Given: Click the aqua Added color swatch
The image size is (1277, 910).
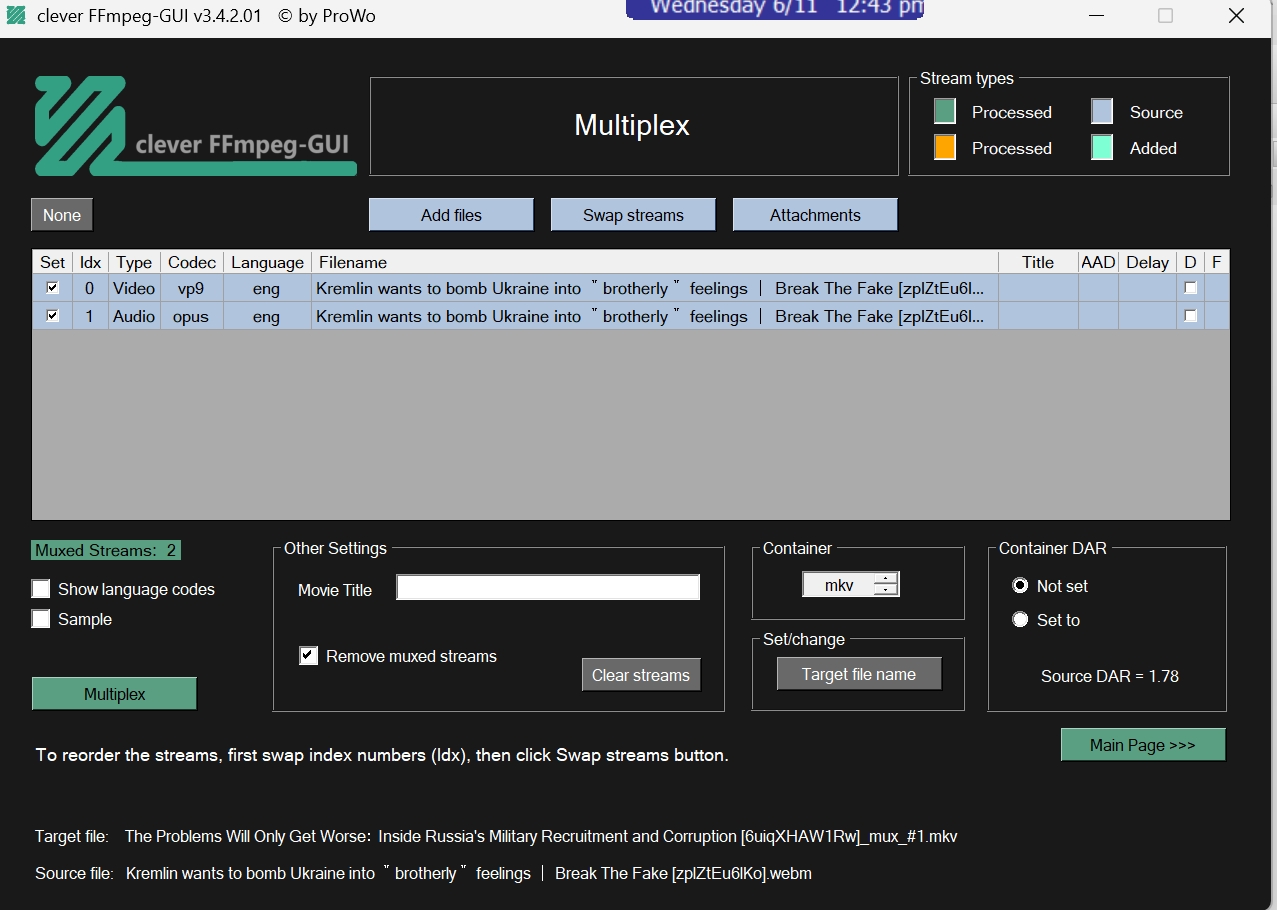Looking at the screenshot, I should (1102, 147).
